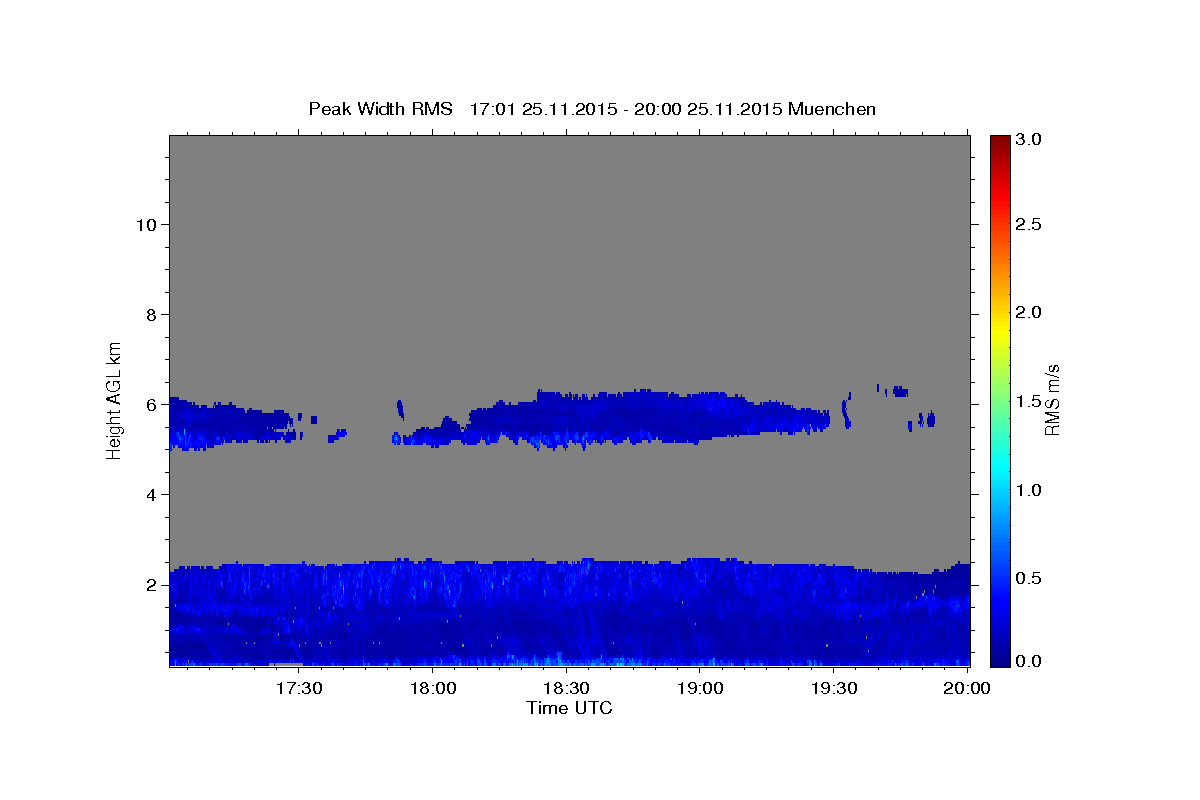
Task: Click the height label '2'
Action: tap(149, 585)
